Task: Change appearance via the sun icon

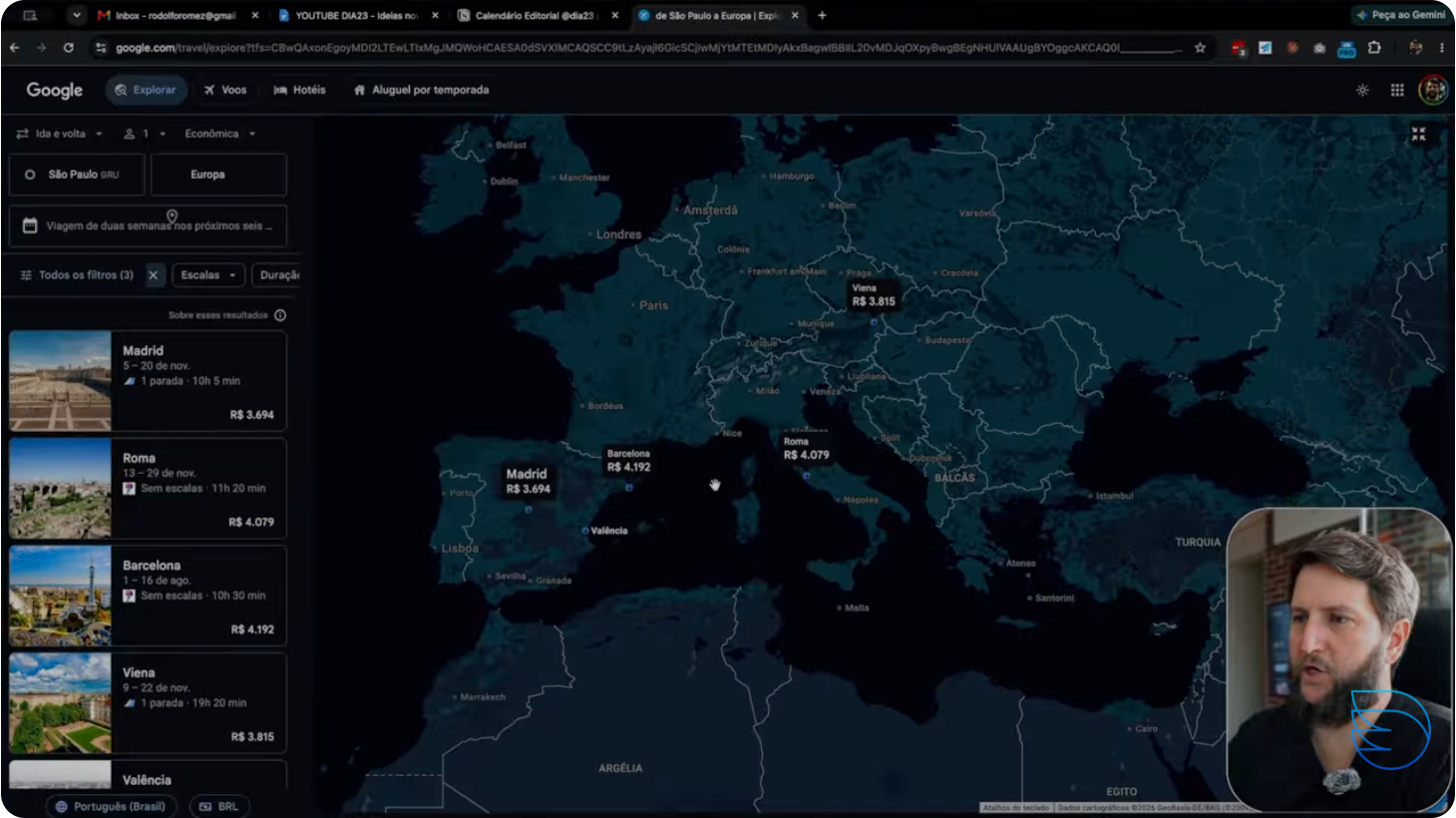Action: [1362, 90]
